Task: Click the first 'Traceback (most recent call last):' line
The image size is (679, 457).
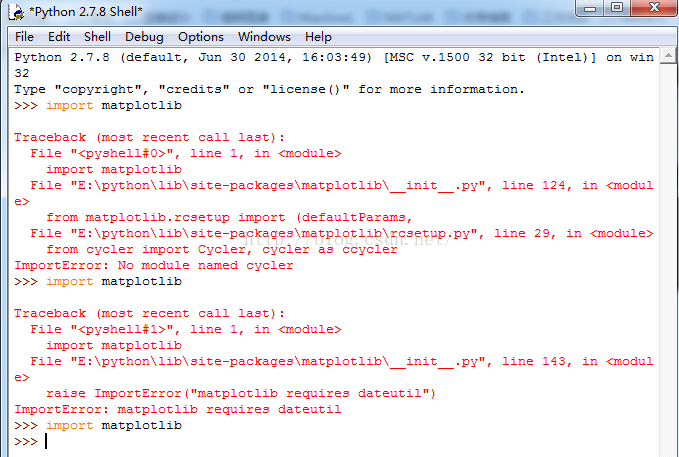Action: pyautogui.click(x=149, y=137)
